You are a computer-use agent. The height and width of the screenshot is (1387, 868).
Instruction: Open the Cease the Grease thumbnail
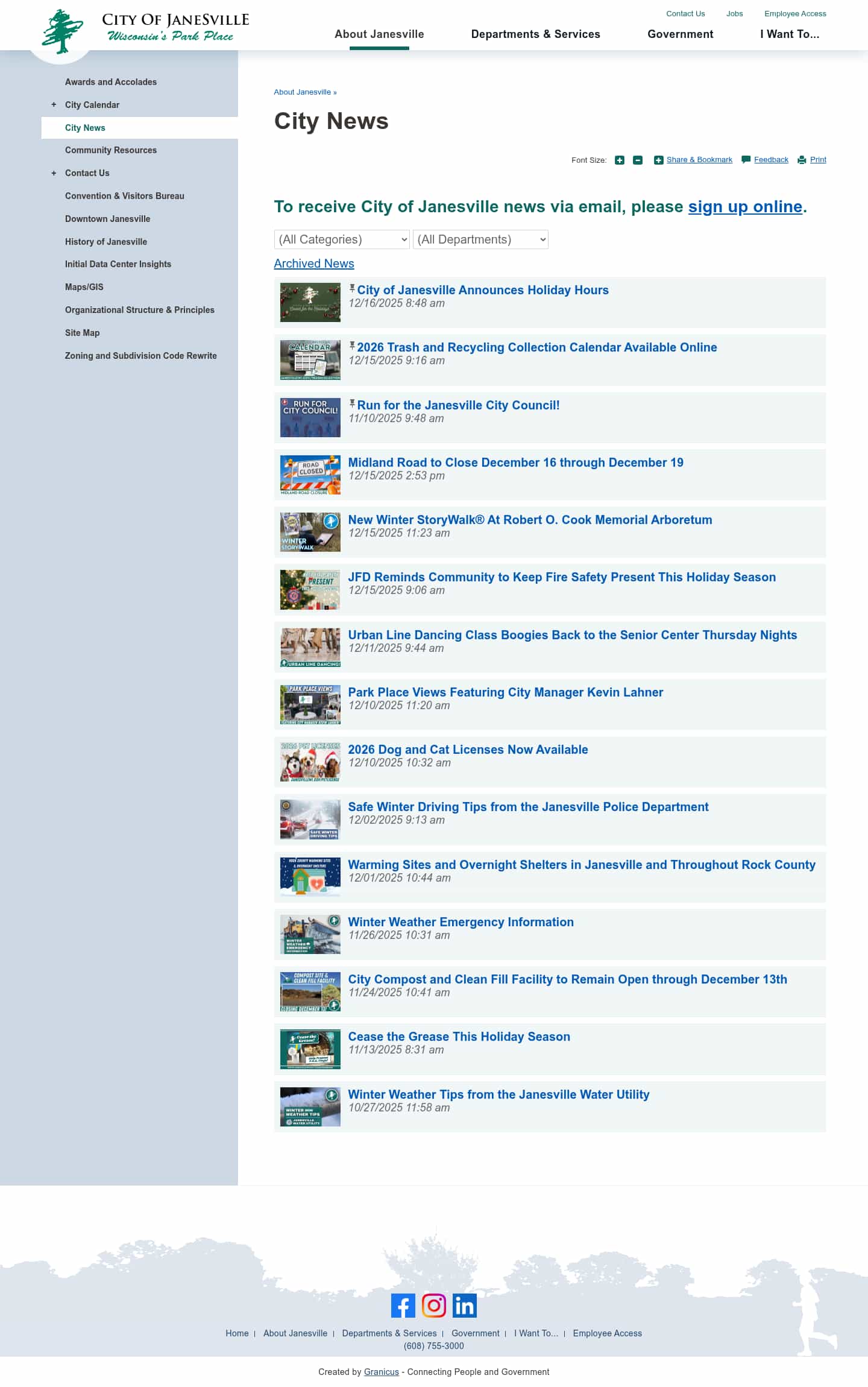[x=310, y=1049]
